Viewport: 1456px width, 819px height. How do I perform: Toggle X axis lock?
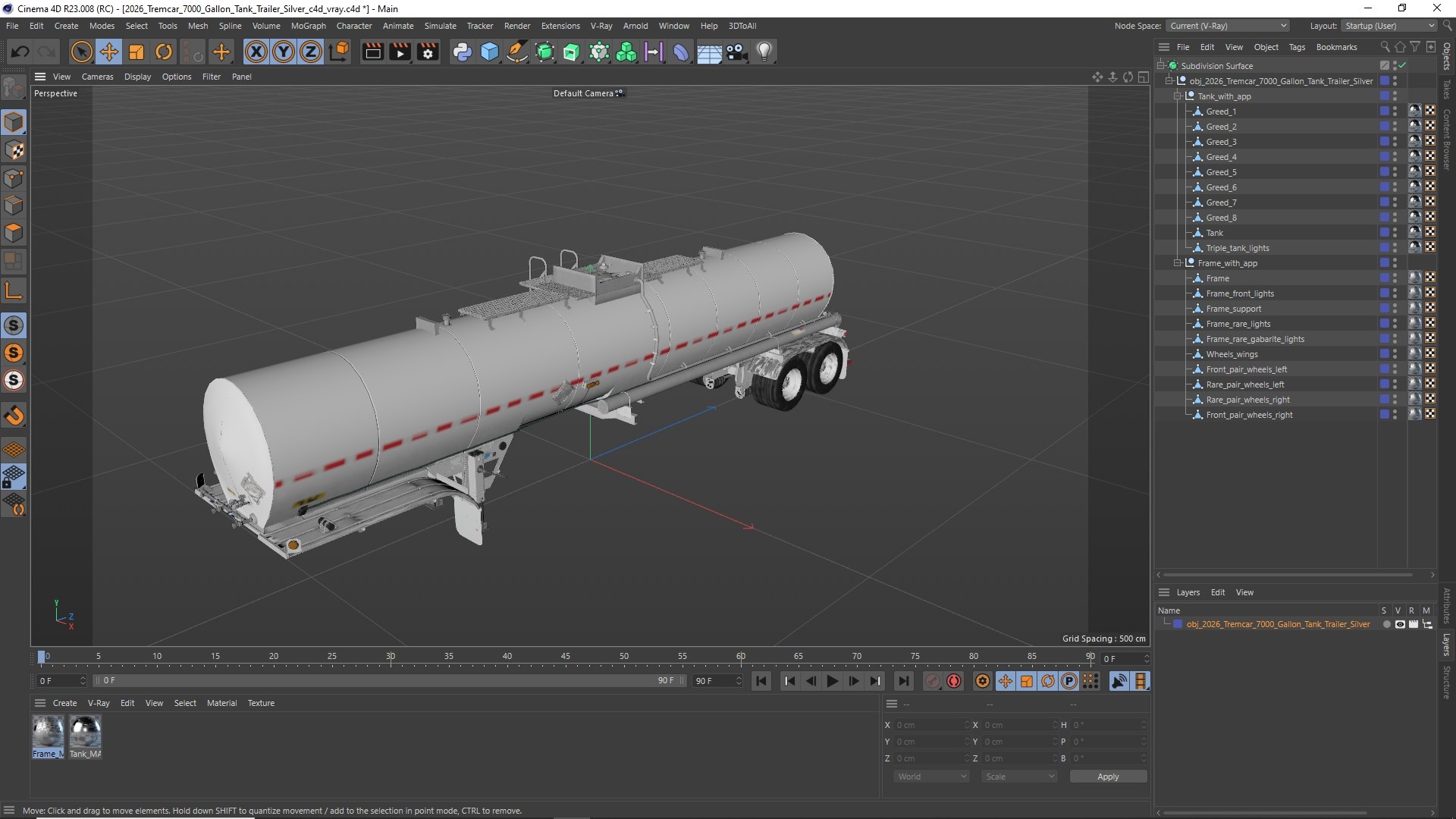pyautogui.click(x=256, y=52)
